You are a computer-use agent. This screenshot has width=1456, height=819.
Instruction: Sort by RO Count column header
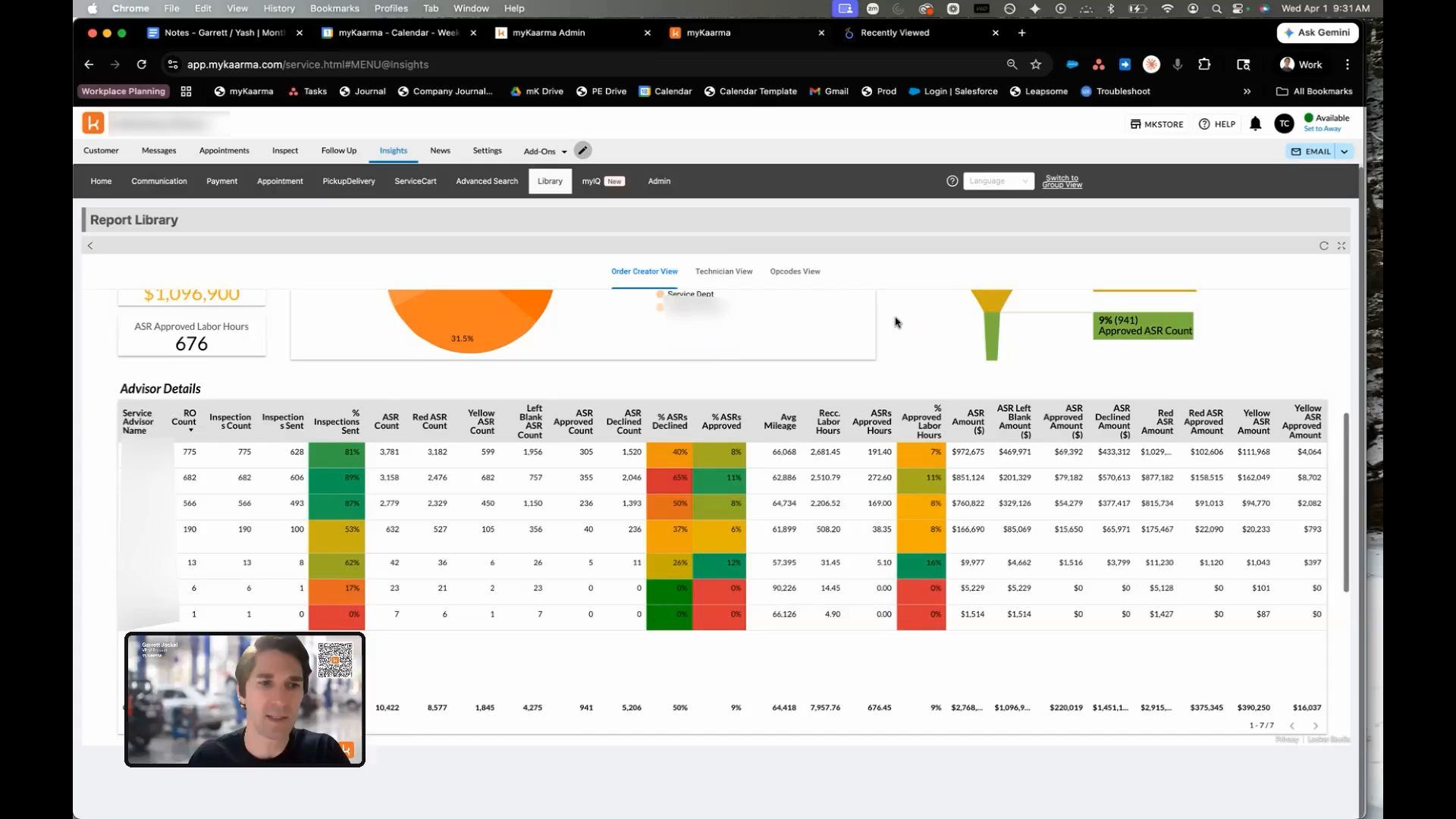184,421
